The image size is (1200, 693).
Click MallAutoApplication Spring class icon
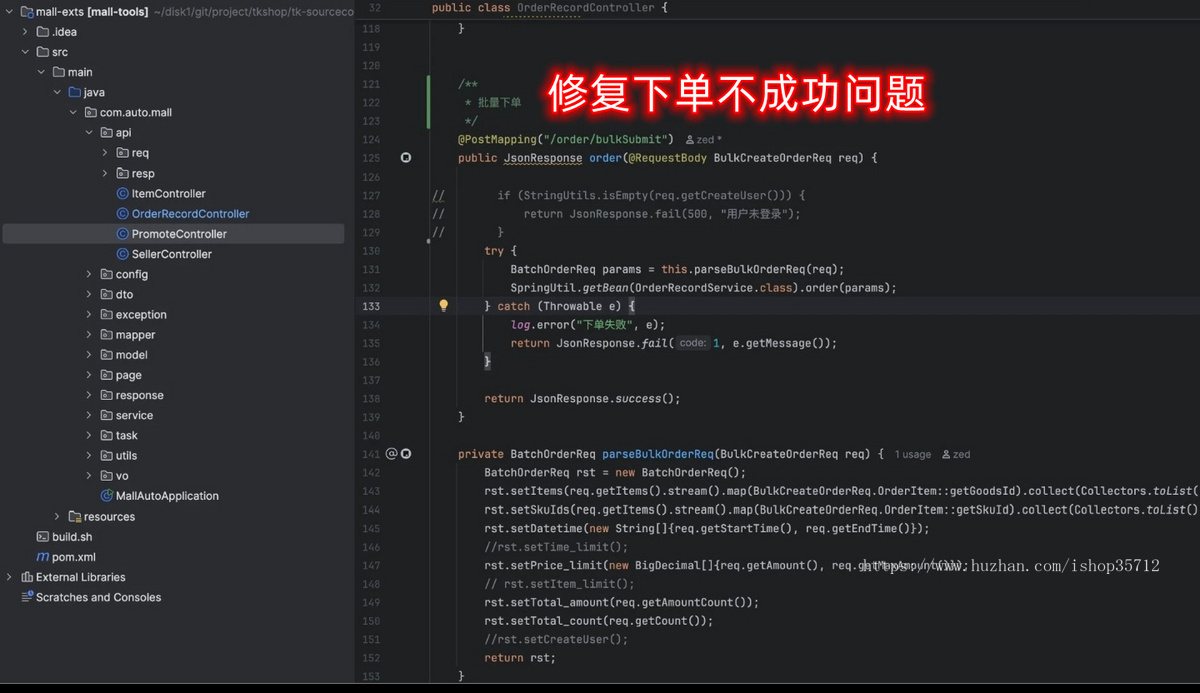pos(107,496)
